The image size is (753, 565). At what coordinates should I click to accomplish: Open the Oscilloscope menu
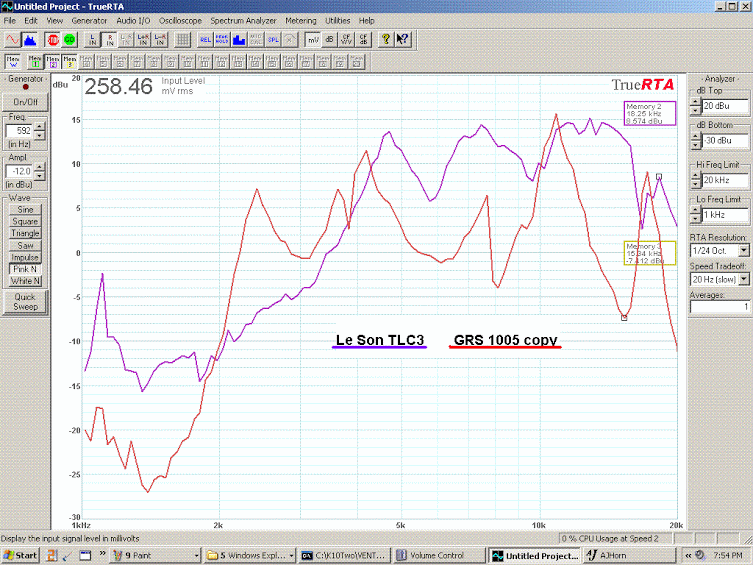point(180,21)
